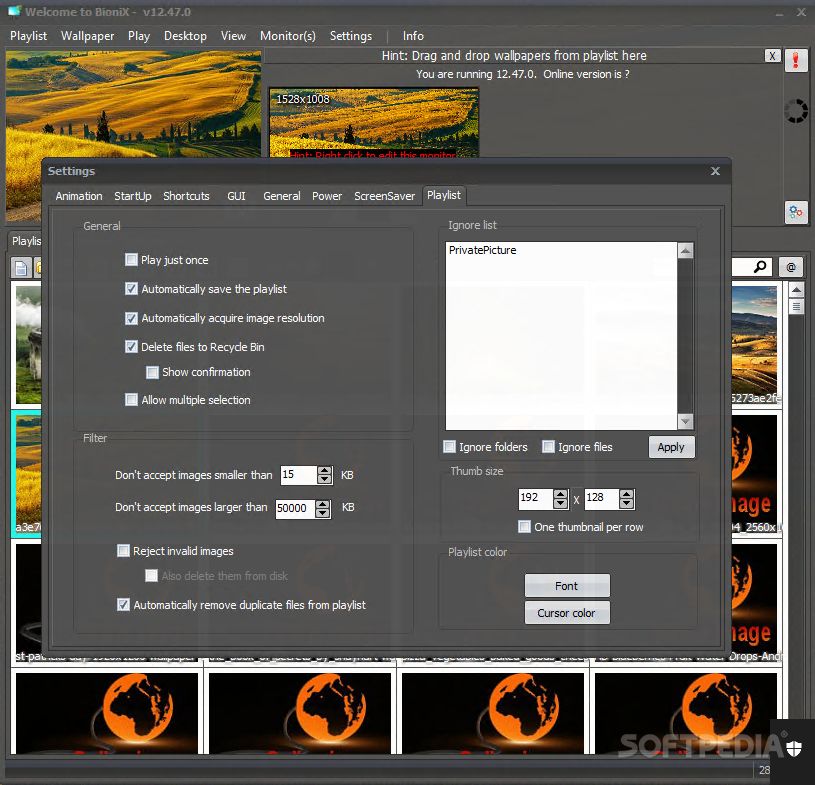Open the View menu

click(233, 36)
